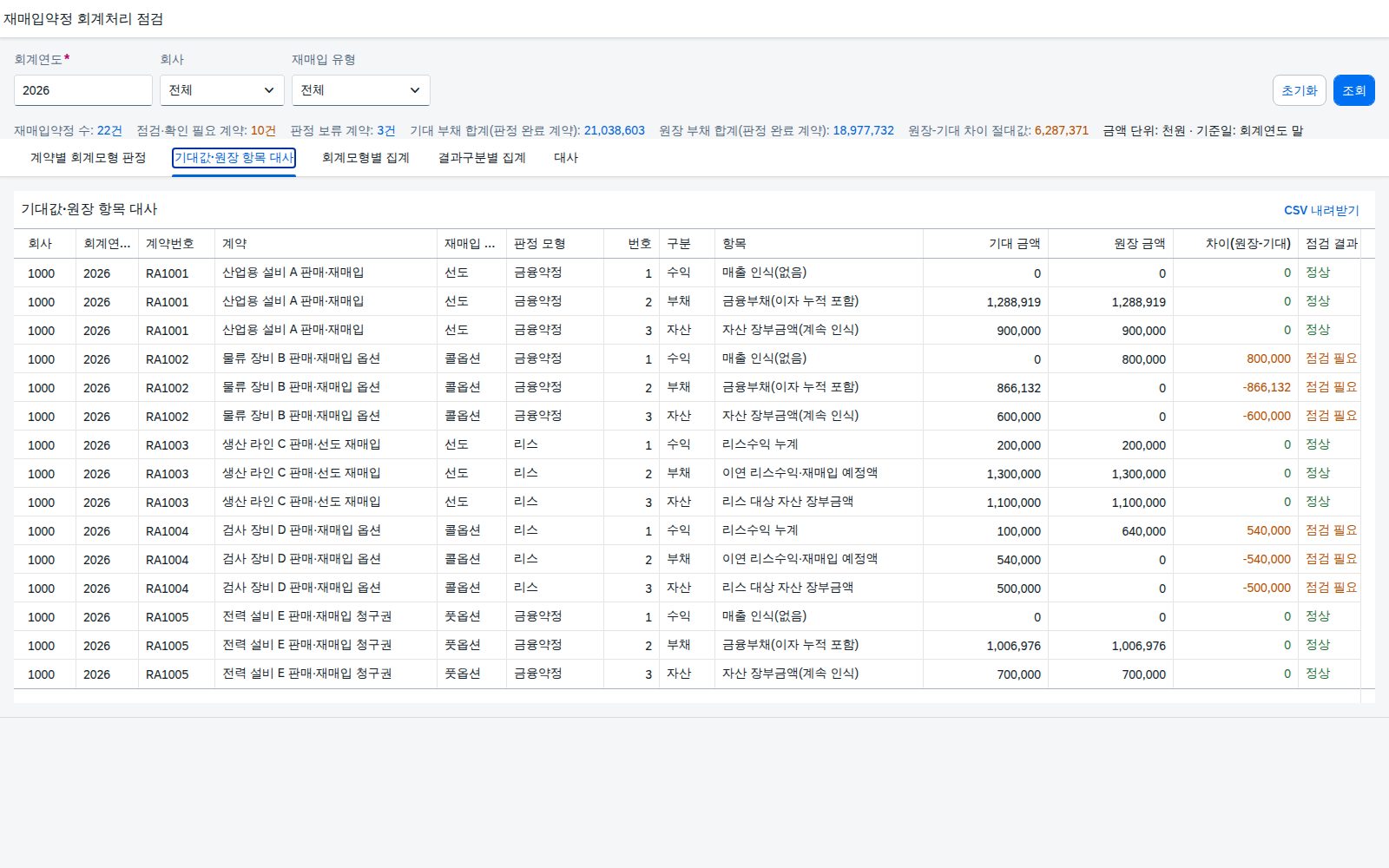Viewport: 1389px width, 868px height.
Task: Click 매출 인식(없음) in RA1001 row
Action: point(764,273)
